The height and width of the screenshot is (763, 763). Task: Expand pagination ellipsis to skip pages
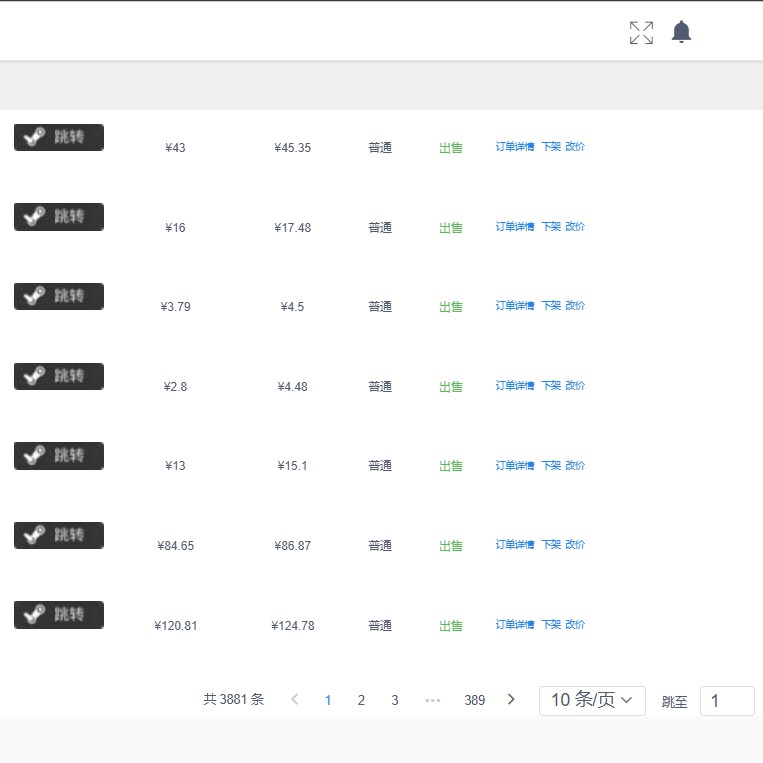pos(432,700)
